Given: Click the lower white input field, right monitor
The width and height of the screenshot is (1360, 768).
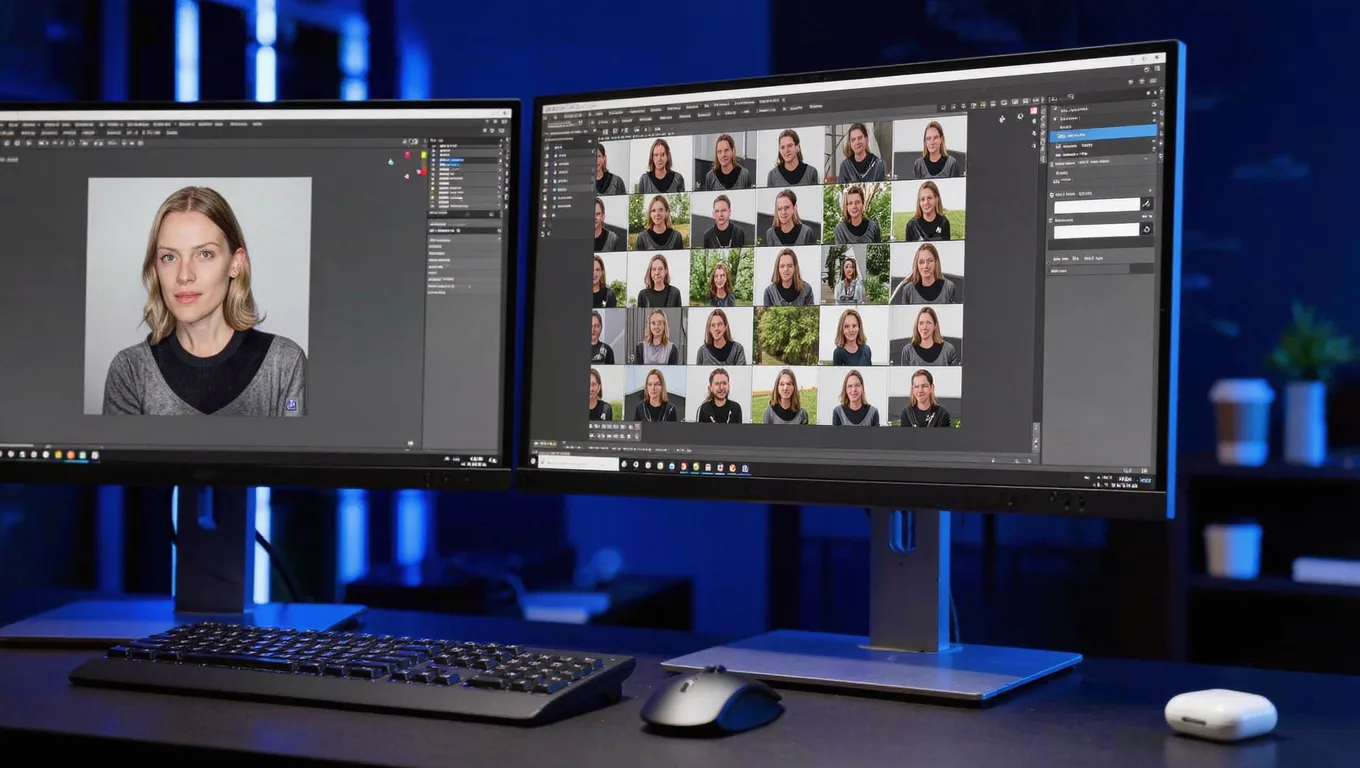Looking at the screenshot, I should pos(1096,231).
